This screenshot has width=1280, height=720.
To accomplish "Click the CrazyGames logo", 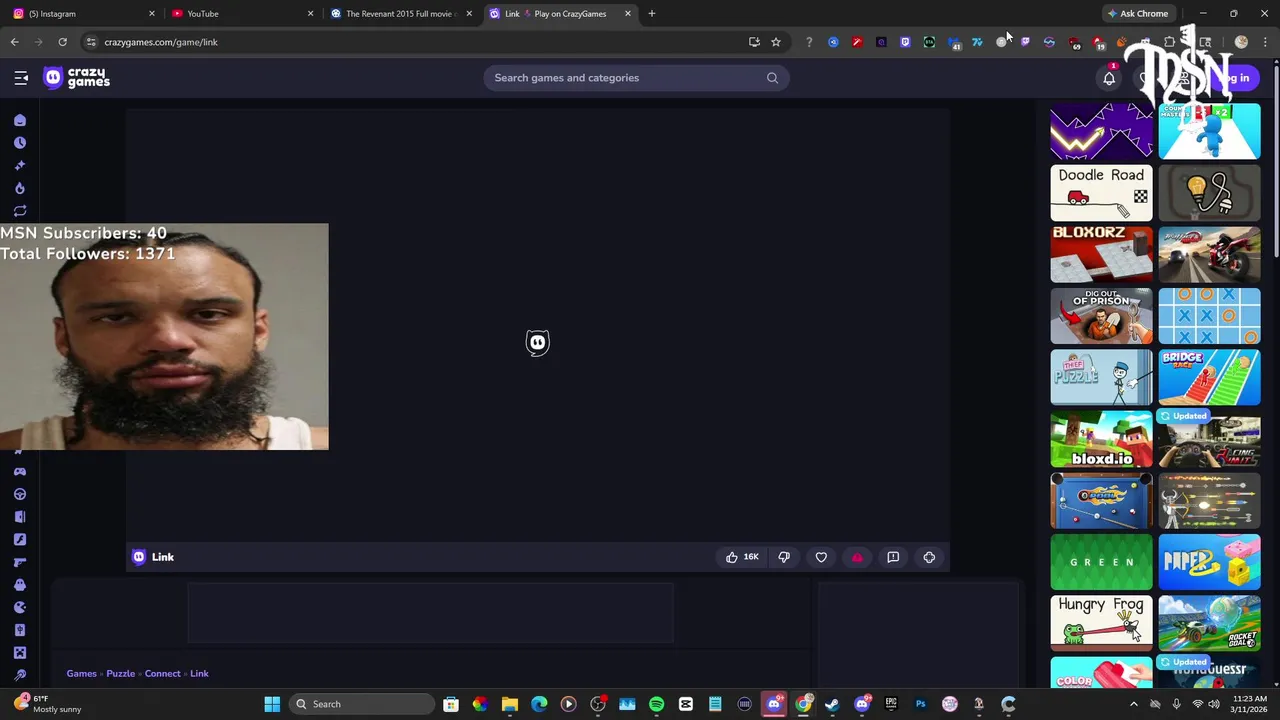I will (x=77, y=78).
